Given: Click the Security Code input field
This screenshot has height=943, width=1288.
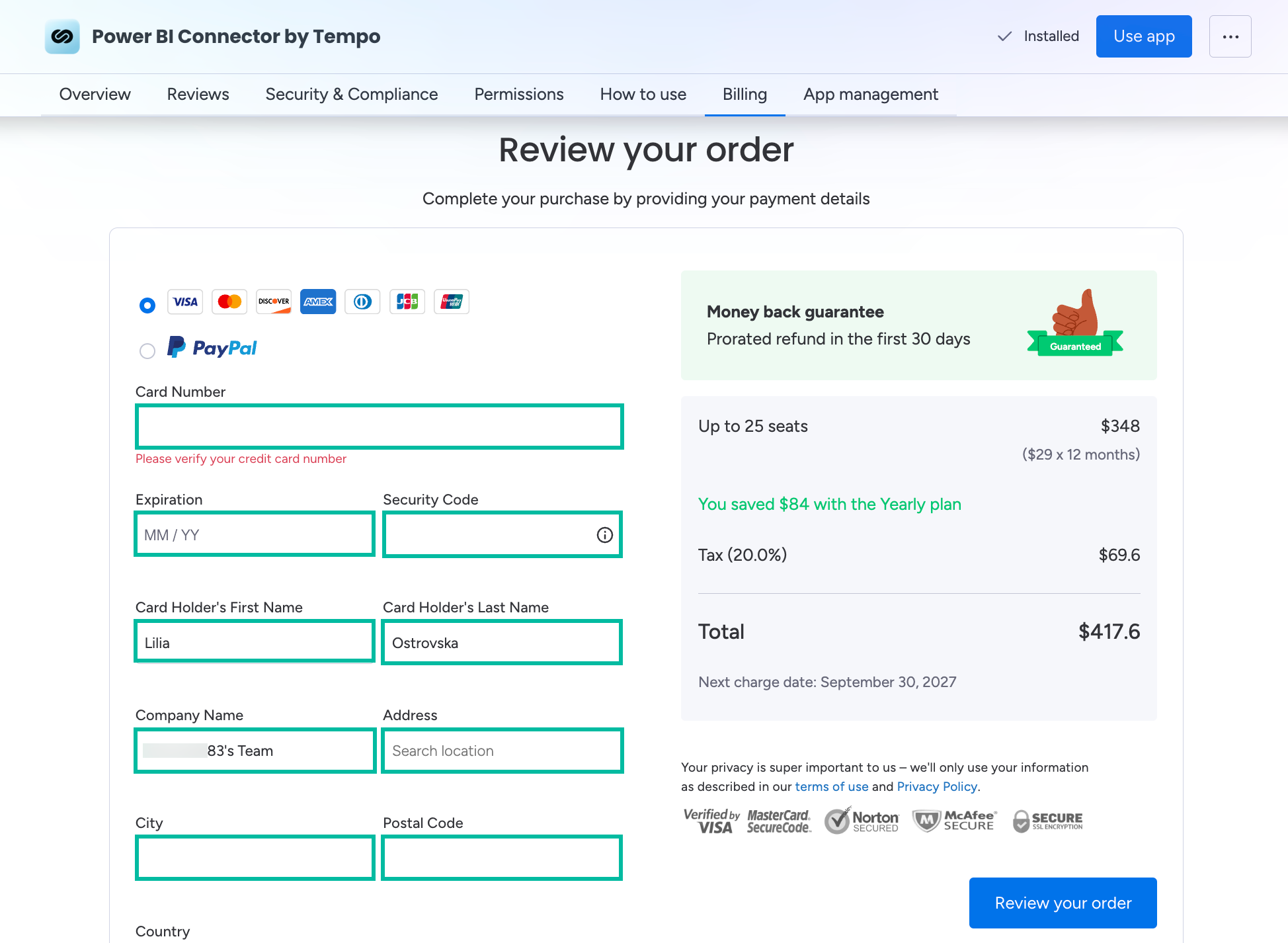Looking at the screenshot, I should pyautogui.click(x=503, y=534).
